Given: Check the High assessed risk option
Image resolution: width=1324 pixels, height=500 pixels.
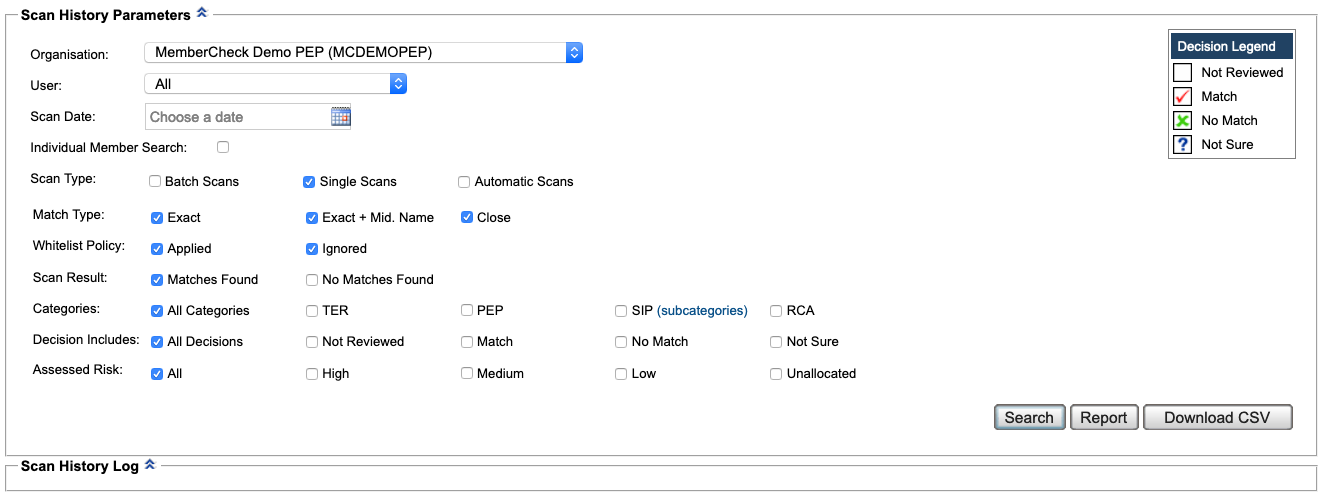Looking at the screenshot, I should (312, 373).
